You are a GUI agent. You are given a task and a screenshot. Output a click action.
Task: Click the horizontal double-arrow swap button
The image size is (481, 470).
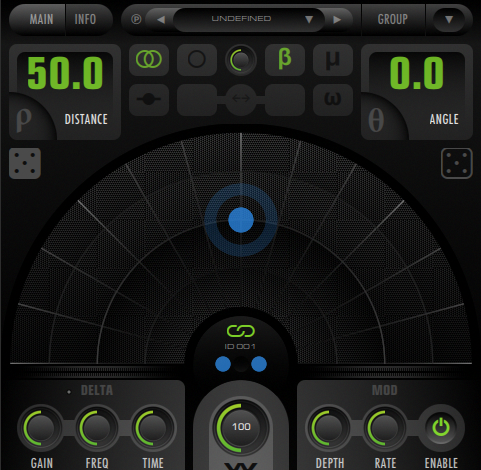coord(241,99)
